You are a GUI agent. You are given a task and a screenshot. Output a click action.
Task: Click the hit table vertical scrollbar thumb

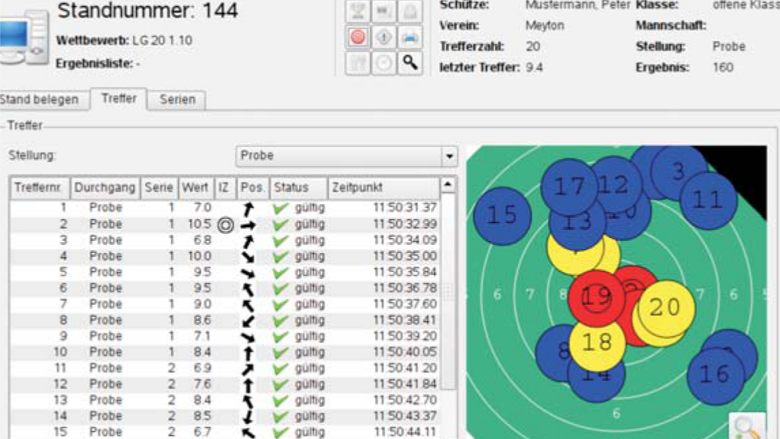(448, 292)
